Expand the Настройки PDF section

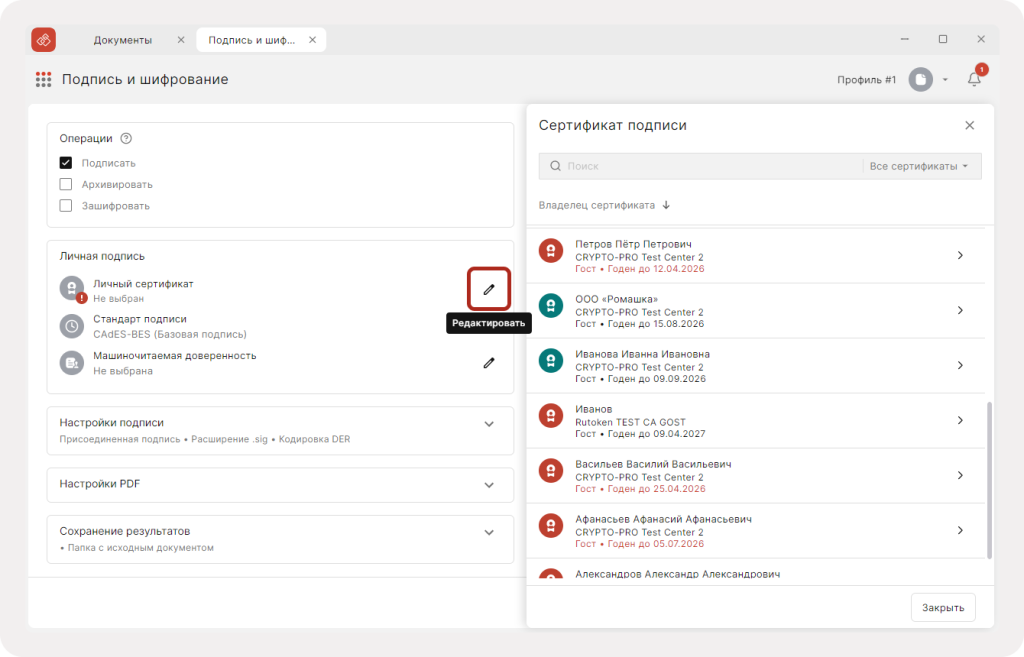(x=280, y=485)
